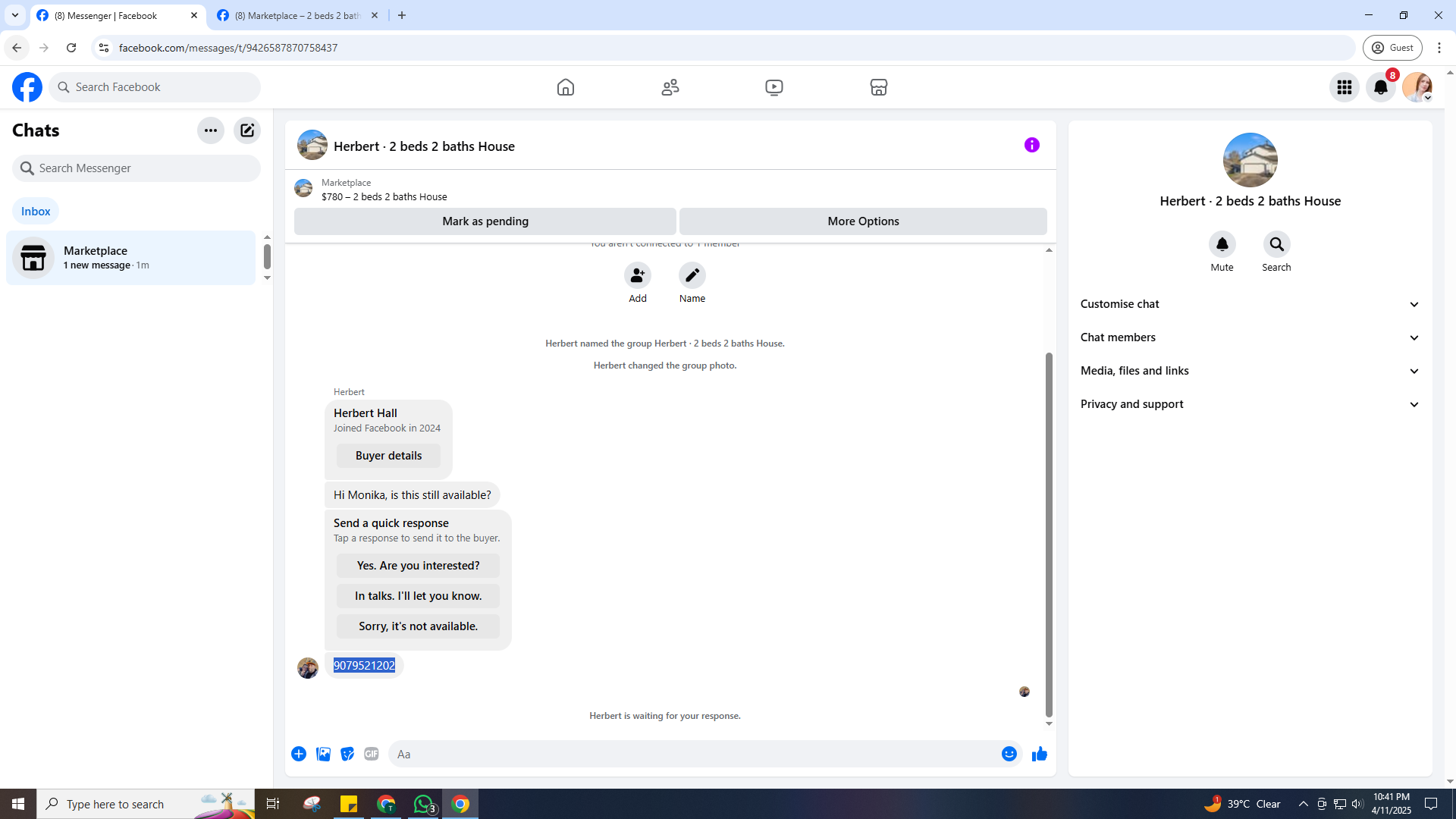Go back in browser history
1456x819 pixels.
17,48
